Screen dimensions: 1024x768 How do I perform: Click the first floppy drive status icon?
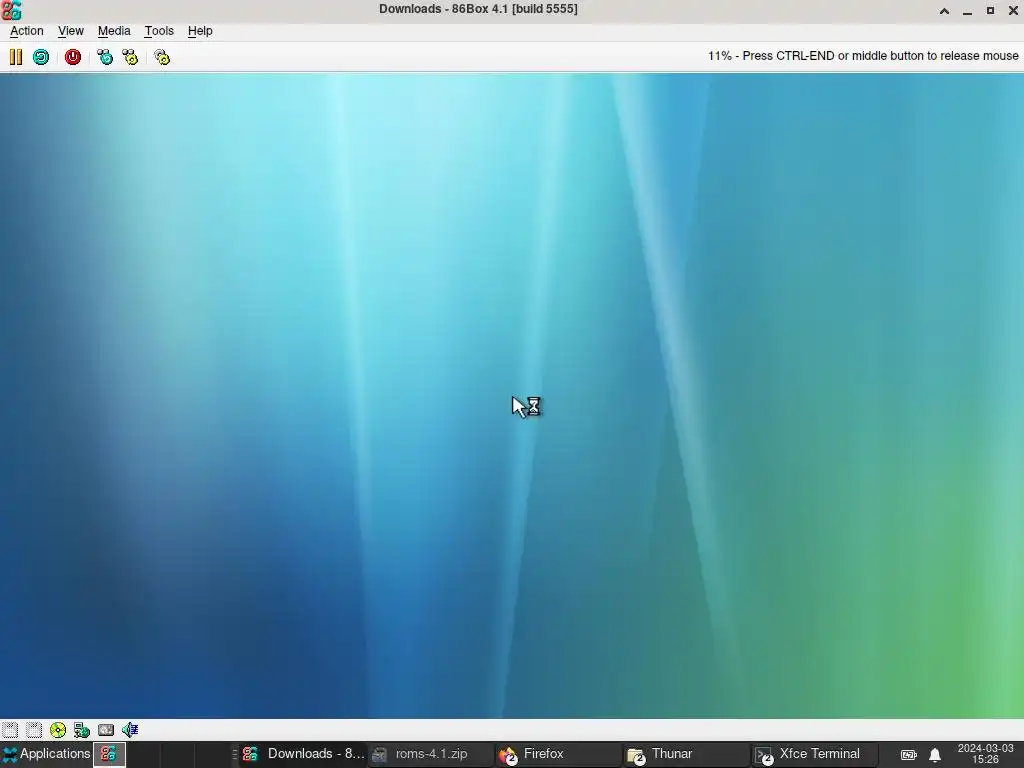click(10, 729)
